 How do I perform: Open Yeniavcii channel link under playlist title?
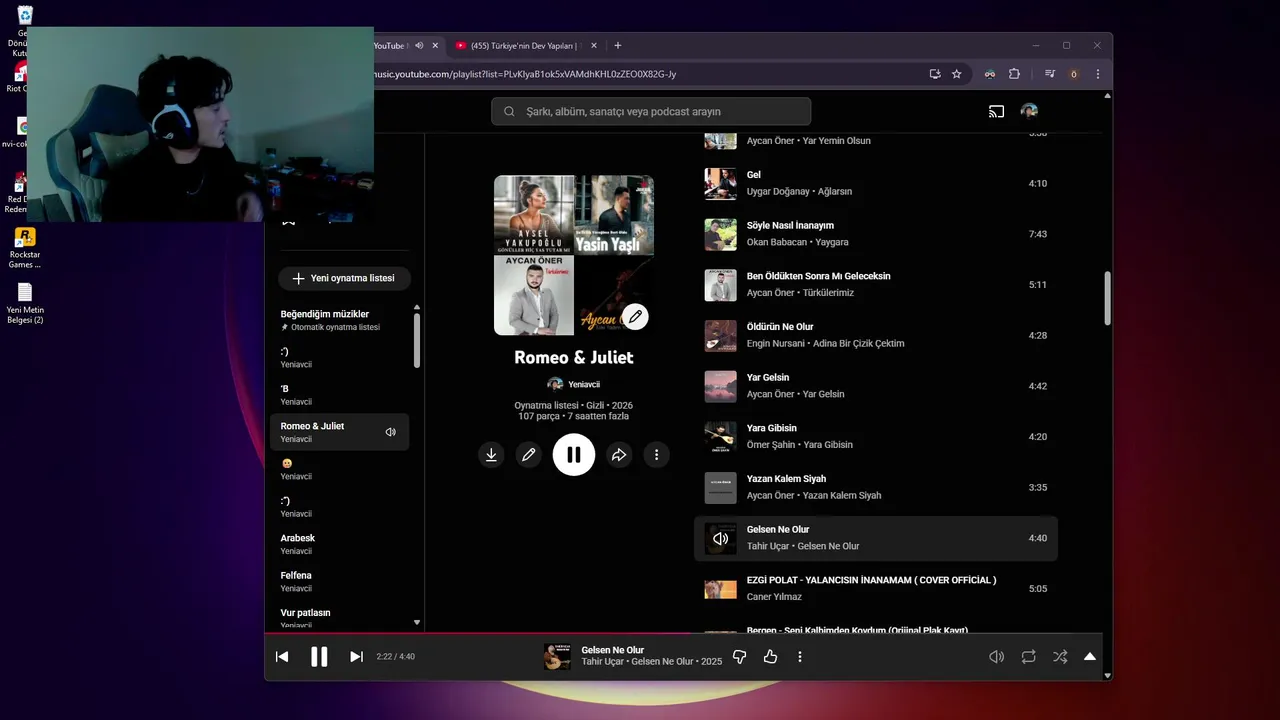[584, 384]
